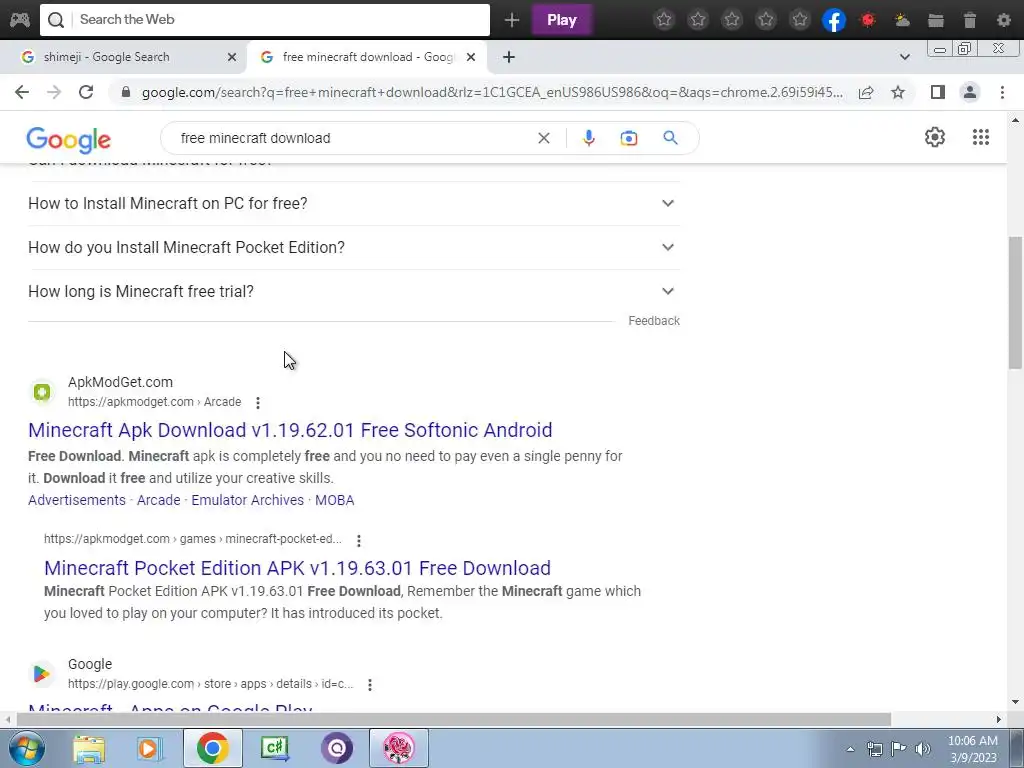The width and height of the screenshot is (1024, 768).
Task: Close the shimeji Google Search tab
Action: [232, 57]
